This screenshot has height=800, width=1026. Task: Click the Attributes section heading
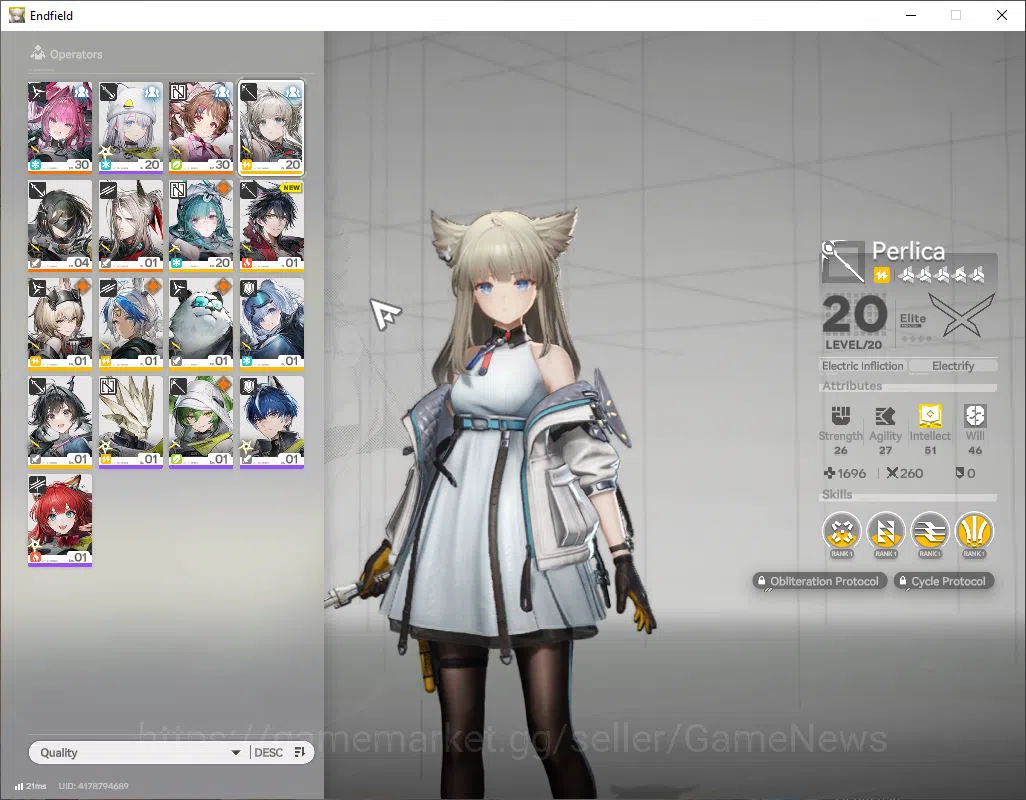(x=852, y=386)
